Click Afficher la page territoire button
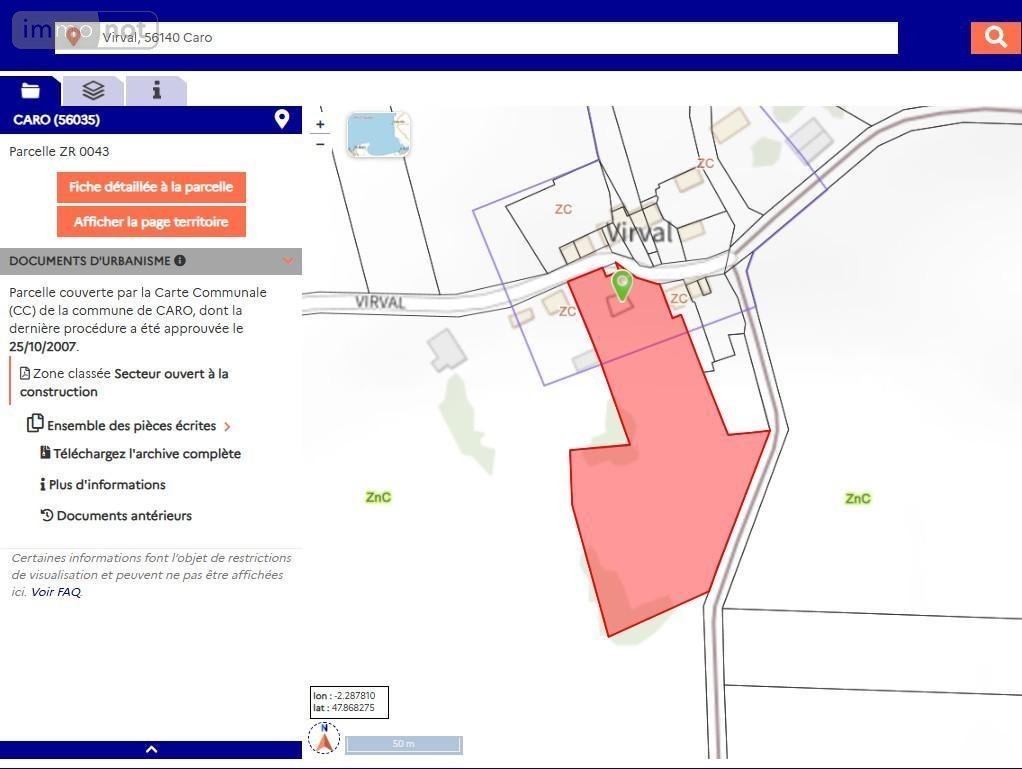 pyautogui.click(x=151, y=222)
